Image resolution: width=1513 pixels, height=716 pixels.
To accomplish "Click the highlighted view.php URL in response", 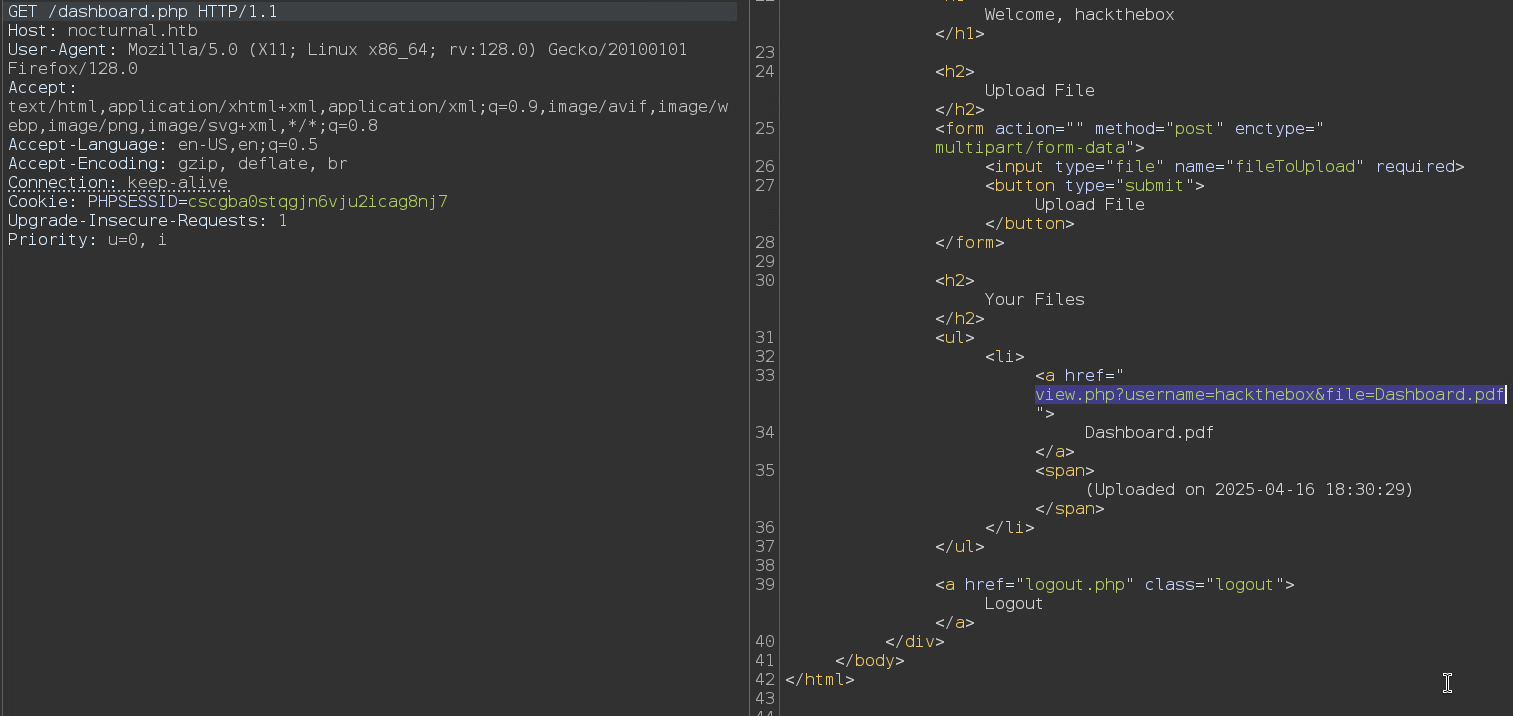I will 1269,395.
